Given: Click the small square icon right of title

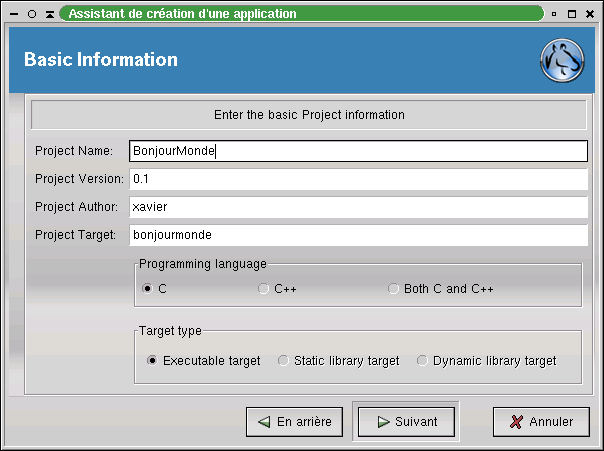Looking at the screenshot, I should [555, 14].
